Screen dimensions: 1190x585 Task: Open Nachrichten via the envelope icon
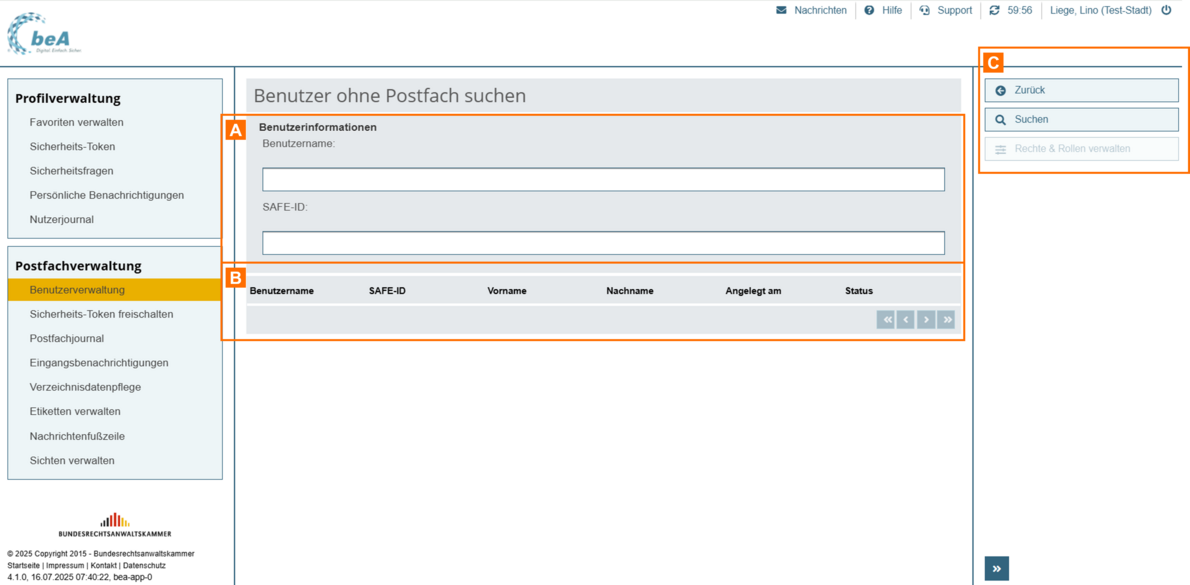pyautogui.click(x=781, y=10)
